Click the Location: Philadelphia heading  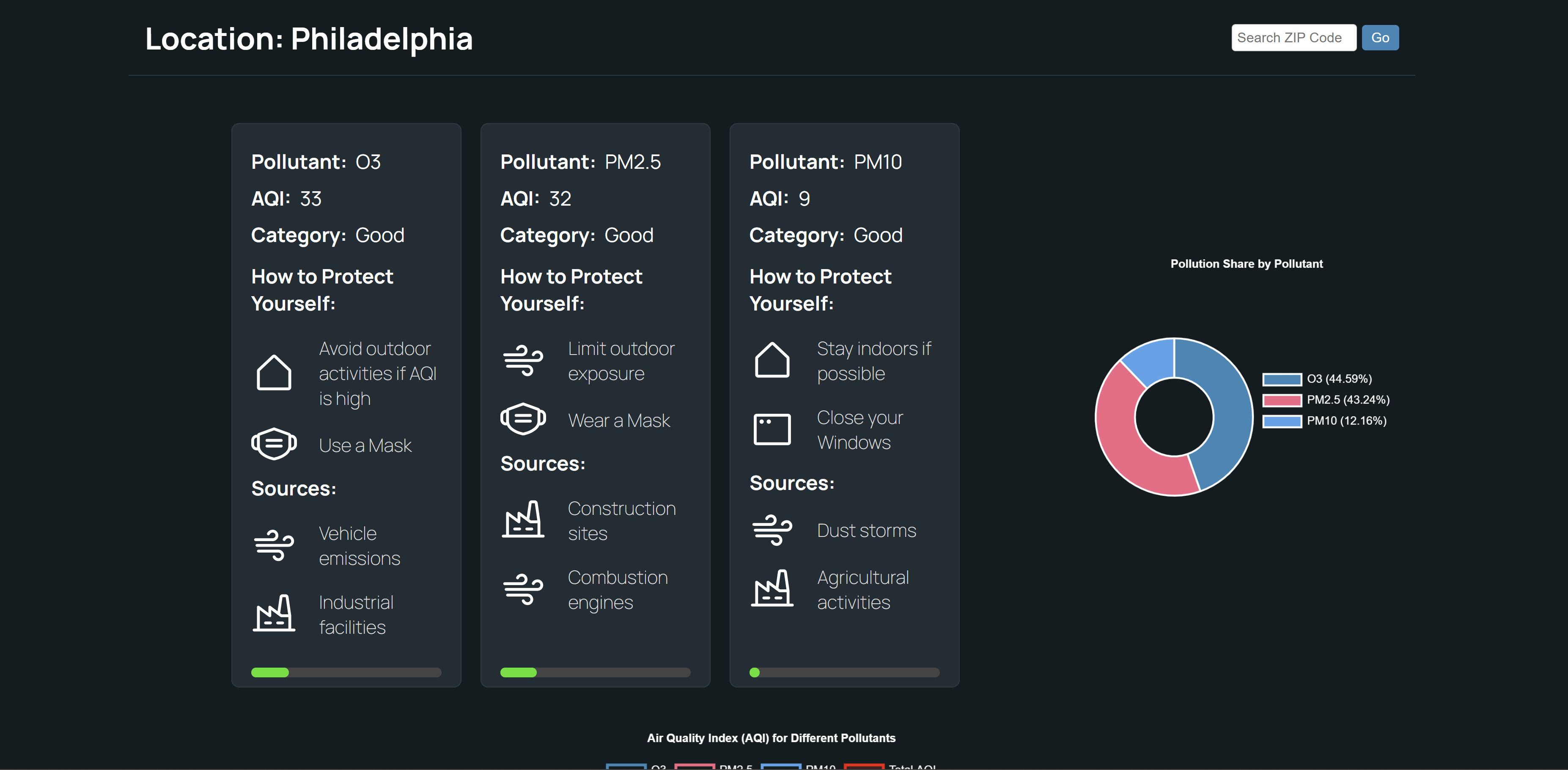(309, 39)
